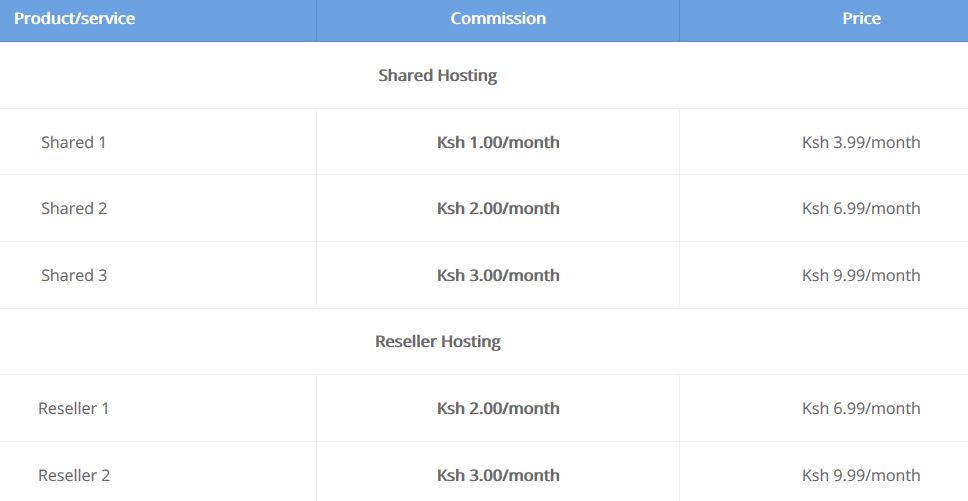This screenshot has height=501, width=968.
Task: Select the Shared Hosting section heading
Action: [438, 76]
